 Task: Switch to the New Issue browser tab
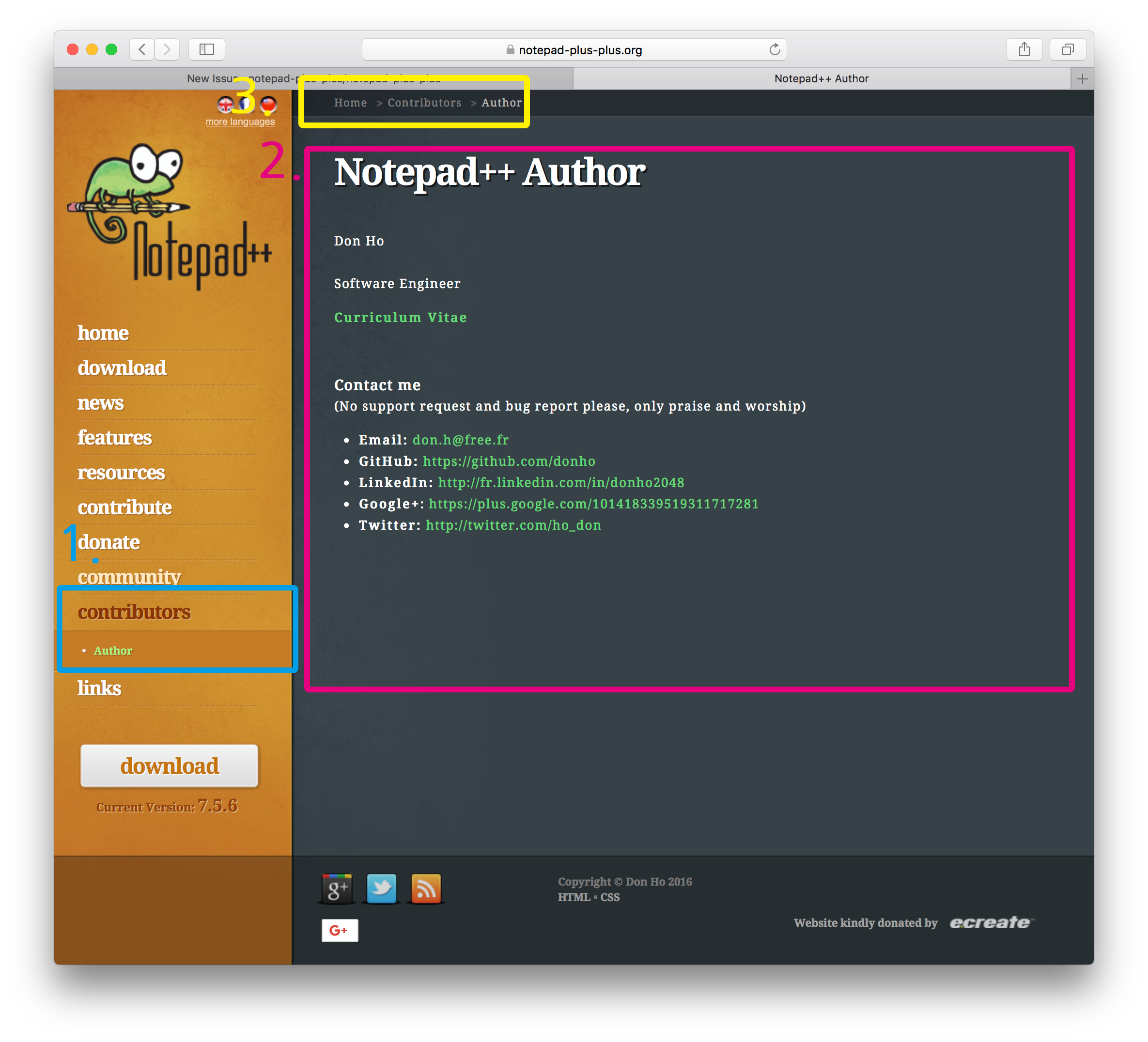(313, 78)
